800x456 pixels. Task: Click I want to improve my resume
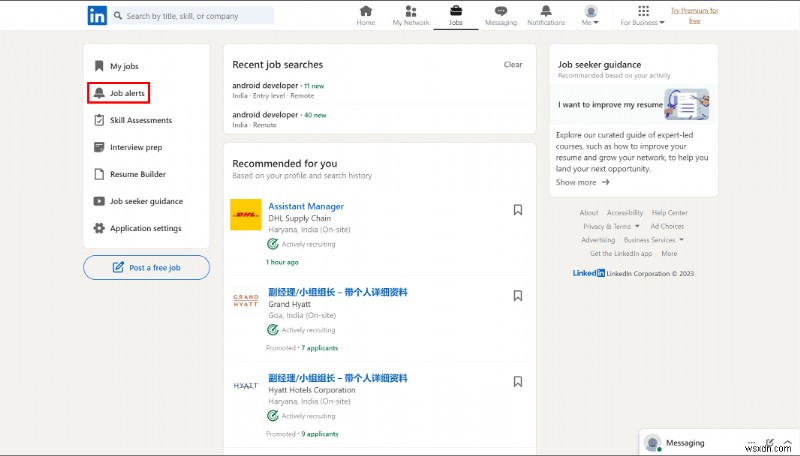click(610, 105)
